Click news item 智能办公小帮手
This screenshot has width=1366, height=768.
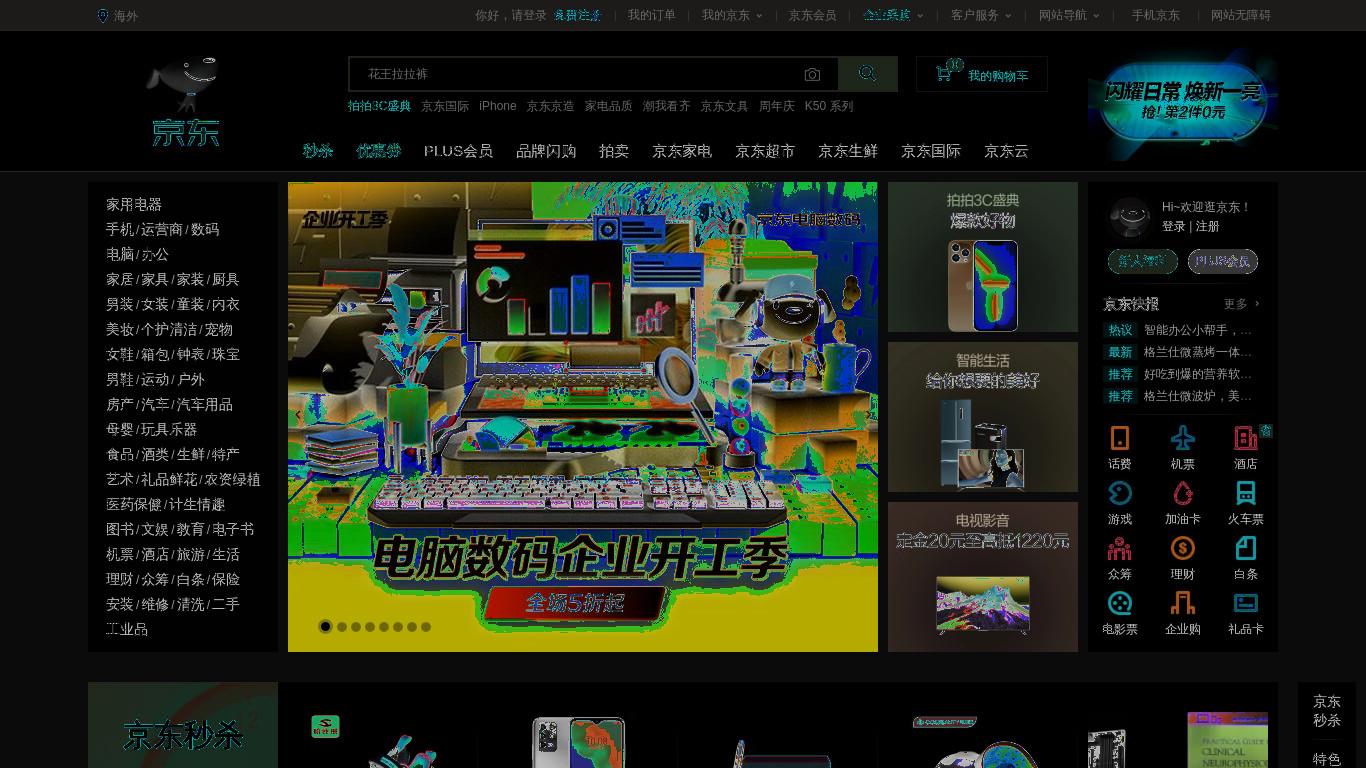(1198, 330)
